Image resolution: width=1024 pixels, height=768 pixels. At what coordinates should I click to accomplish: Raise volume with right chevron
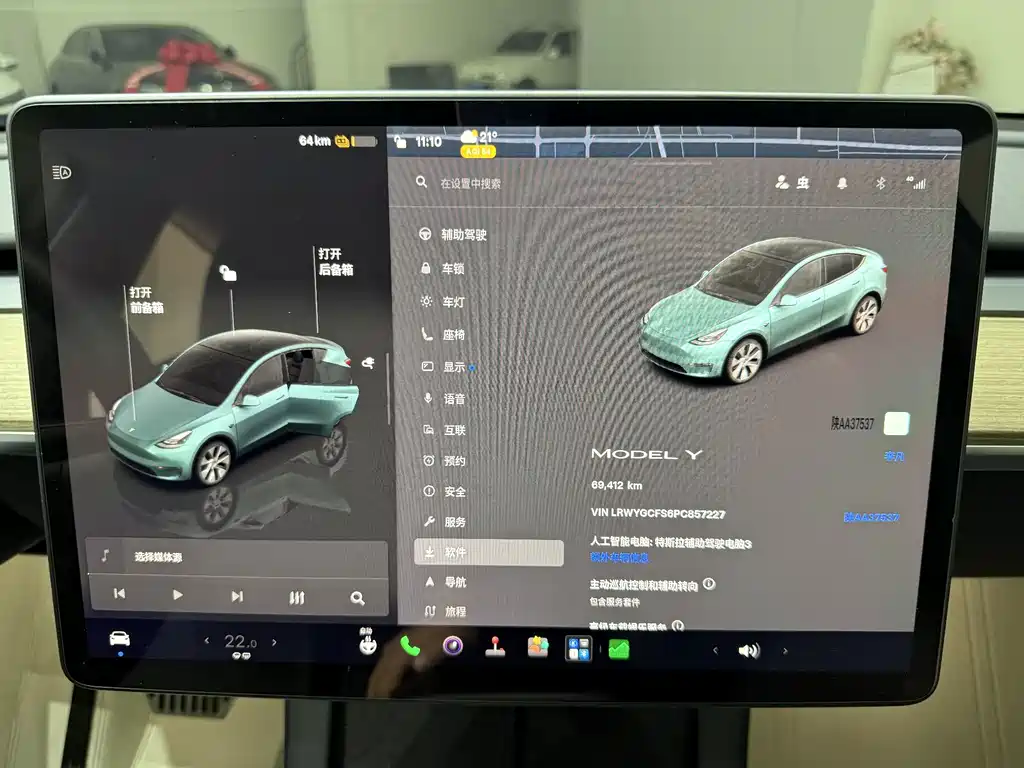785,651
